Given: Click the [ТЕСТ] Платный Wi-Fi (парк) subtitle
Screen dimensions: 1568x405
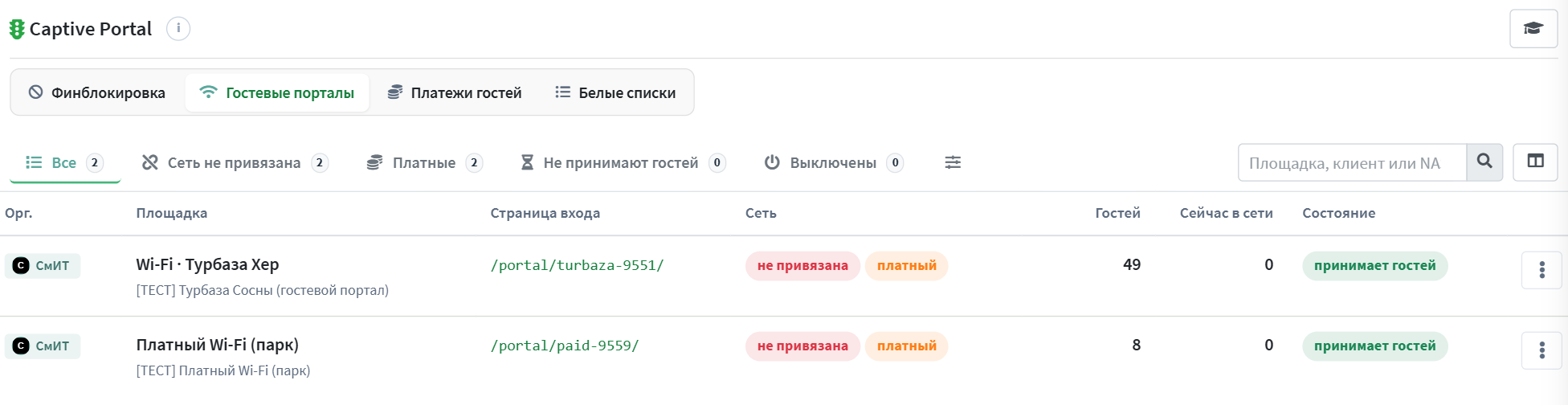Looking at the screenshot, I should tap(223, 370).
